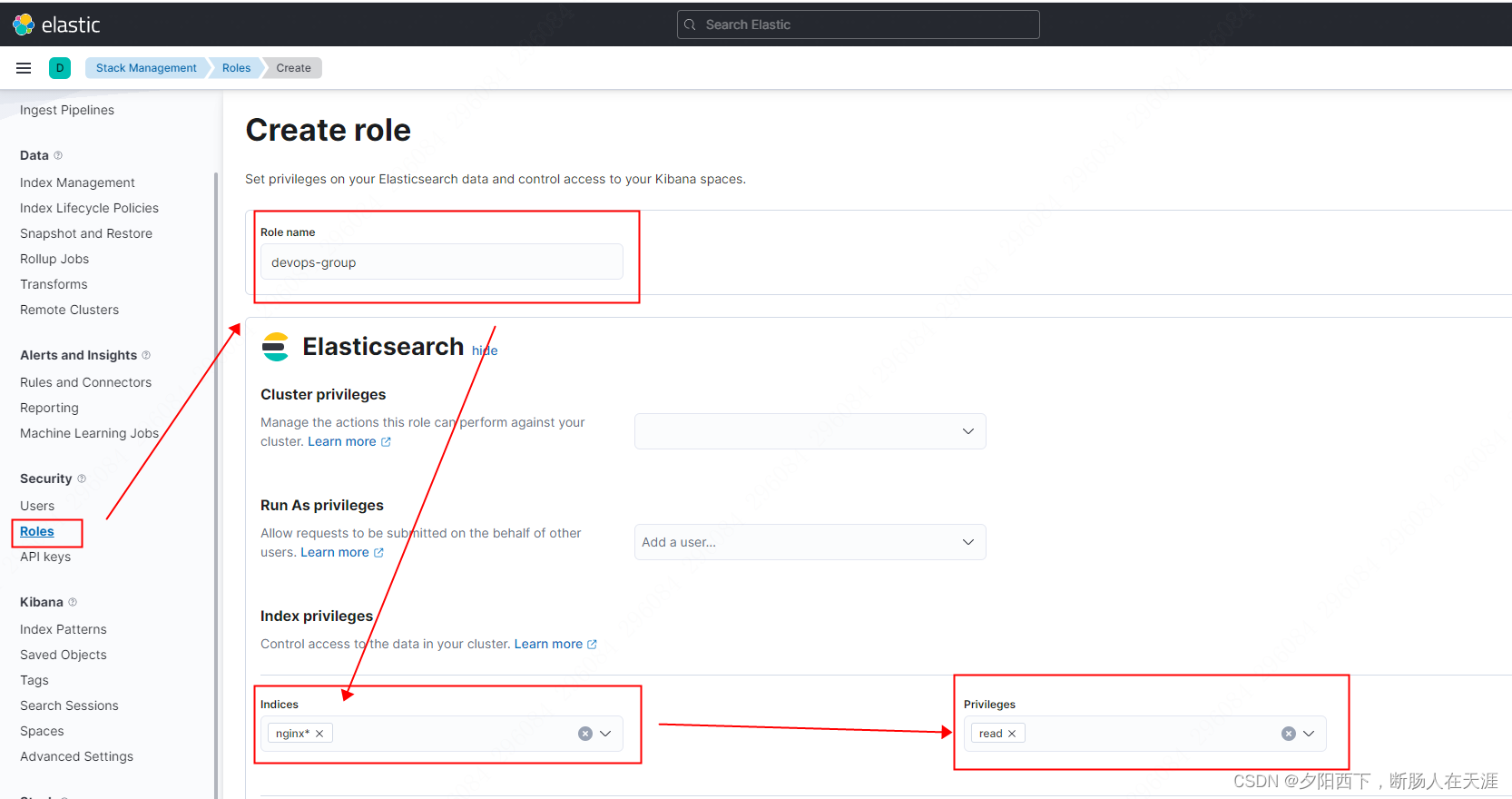Click Learn more under Cluster privileges
The width and height of the screenshot is (1512, 799).
click(341, 441)
